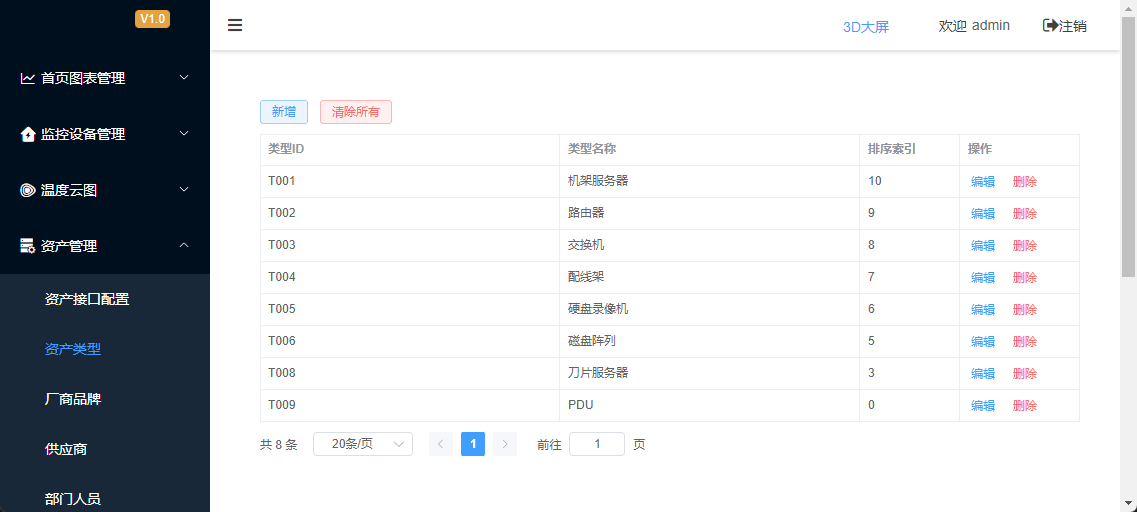Image resolution: width=1137 pixels, height=512 pixels.
Task: Select the 交换机 cell
Action: [x=709, y=245]
